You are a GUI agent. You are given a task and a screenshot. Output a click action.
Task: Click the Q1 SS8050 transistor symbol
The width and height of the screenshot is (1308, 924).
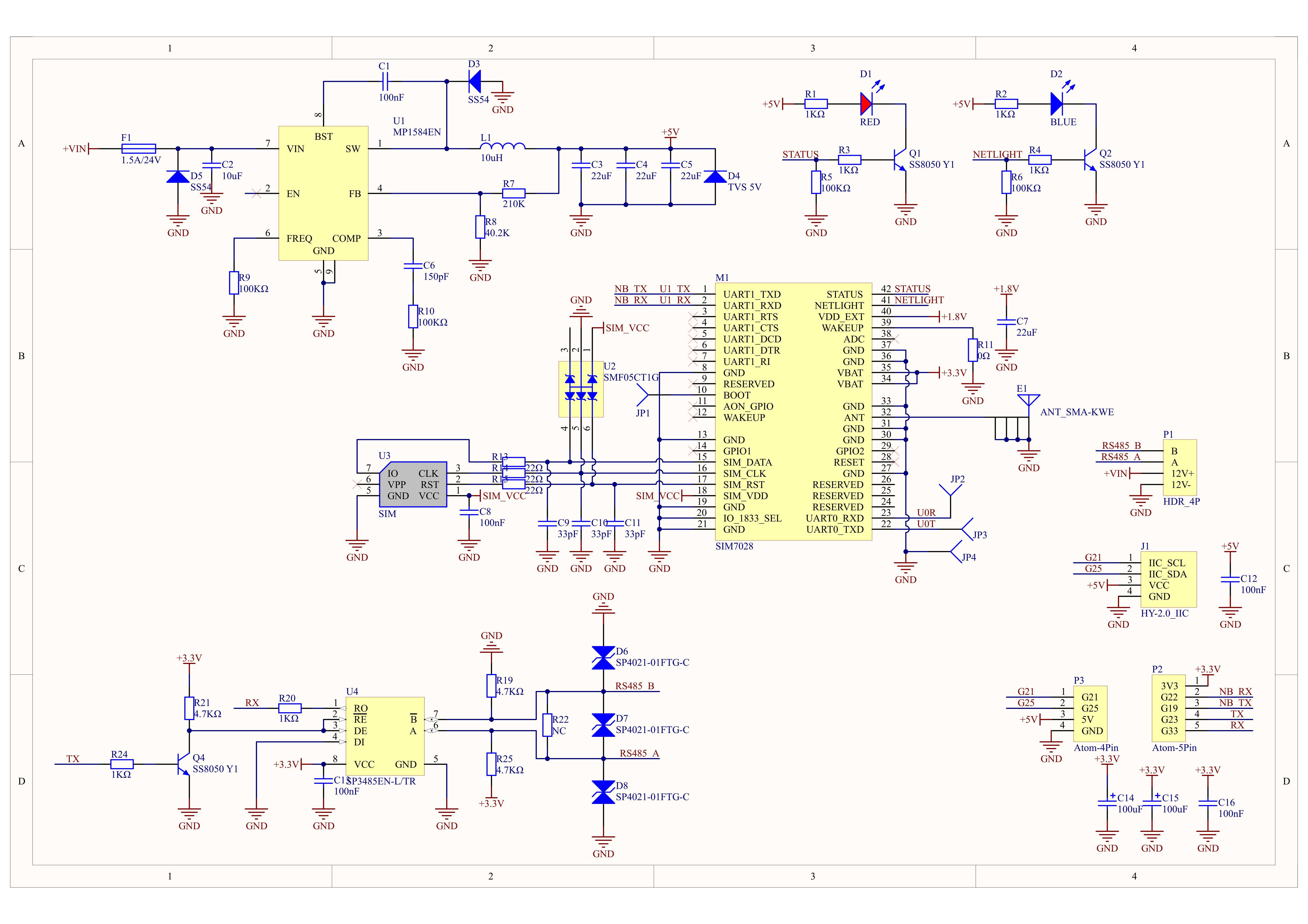pyautogui.click(x=900, y=160)
